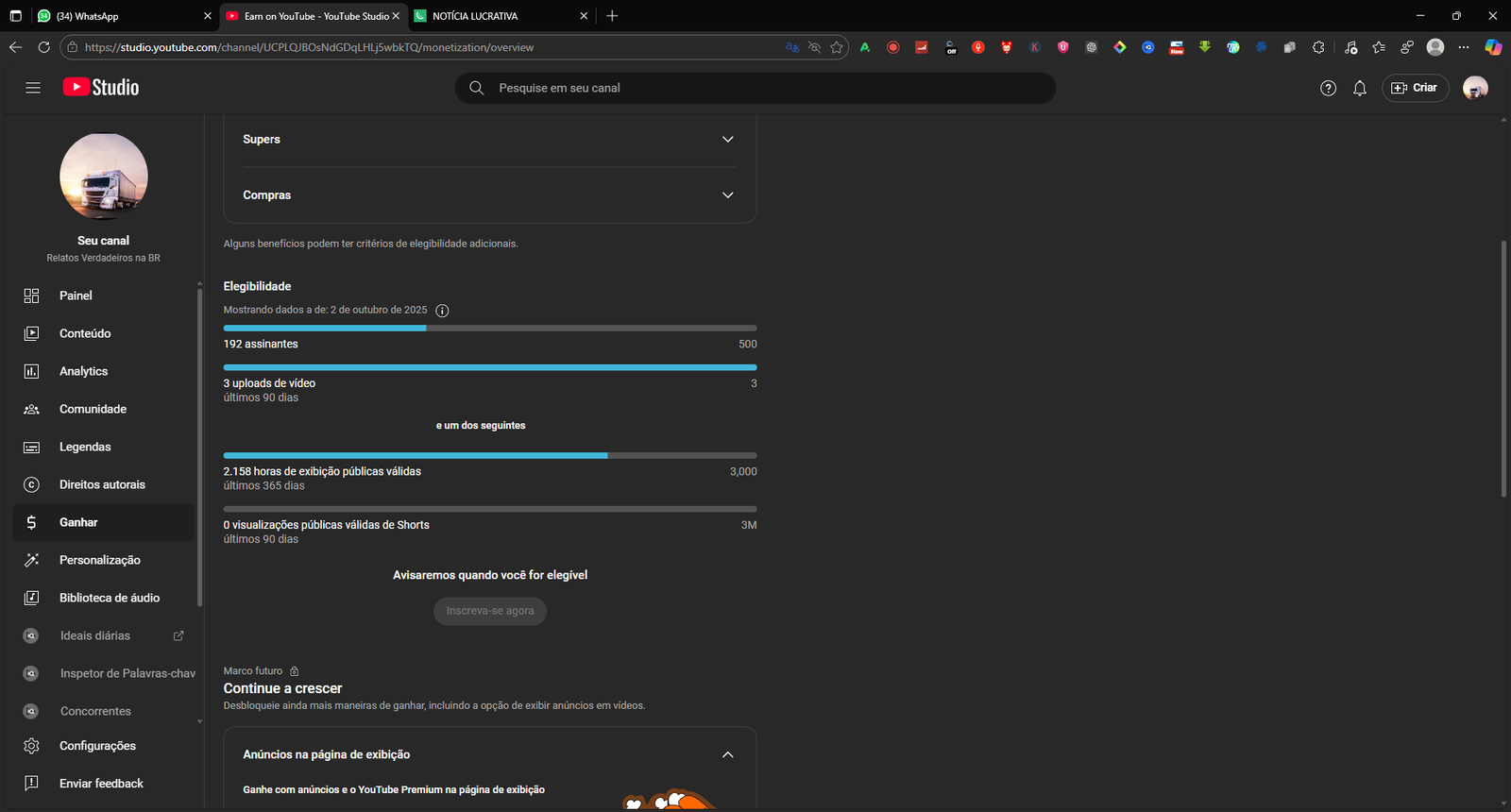1511x812 pixels.
Task: Click the Criar button
Action: coord(1415,88)
